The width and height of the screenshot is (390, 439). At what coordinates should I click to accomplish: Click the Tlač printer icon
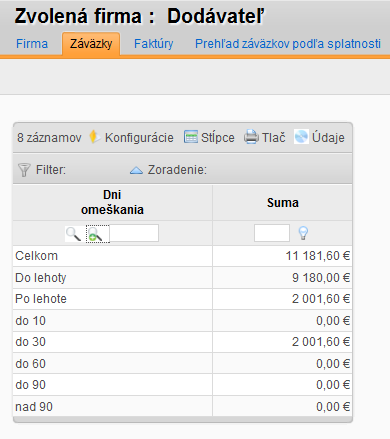pyautogui.click(x=251, y=137)
